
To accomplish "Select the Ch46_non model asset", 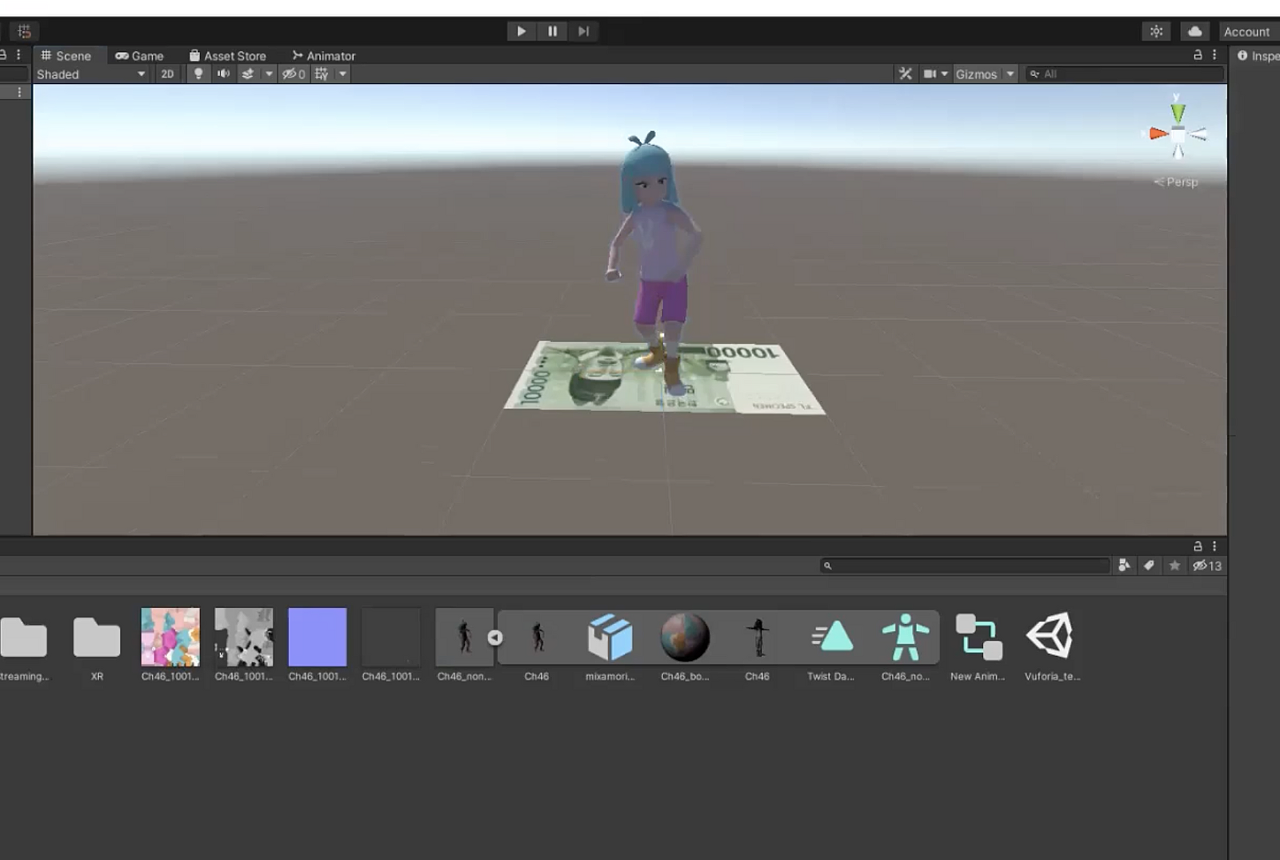I will point(464,638).
